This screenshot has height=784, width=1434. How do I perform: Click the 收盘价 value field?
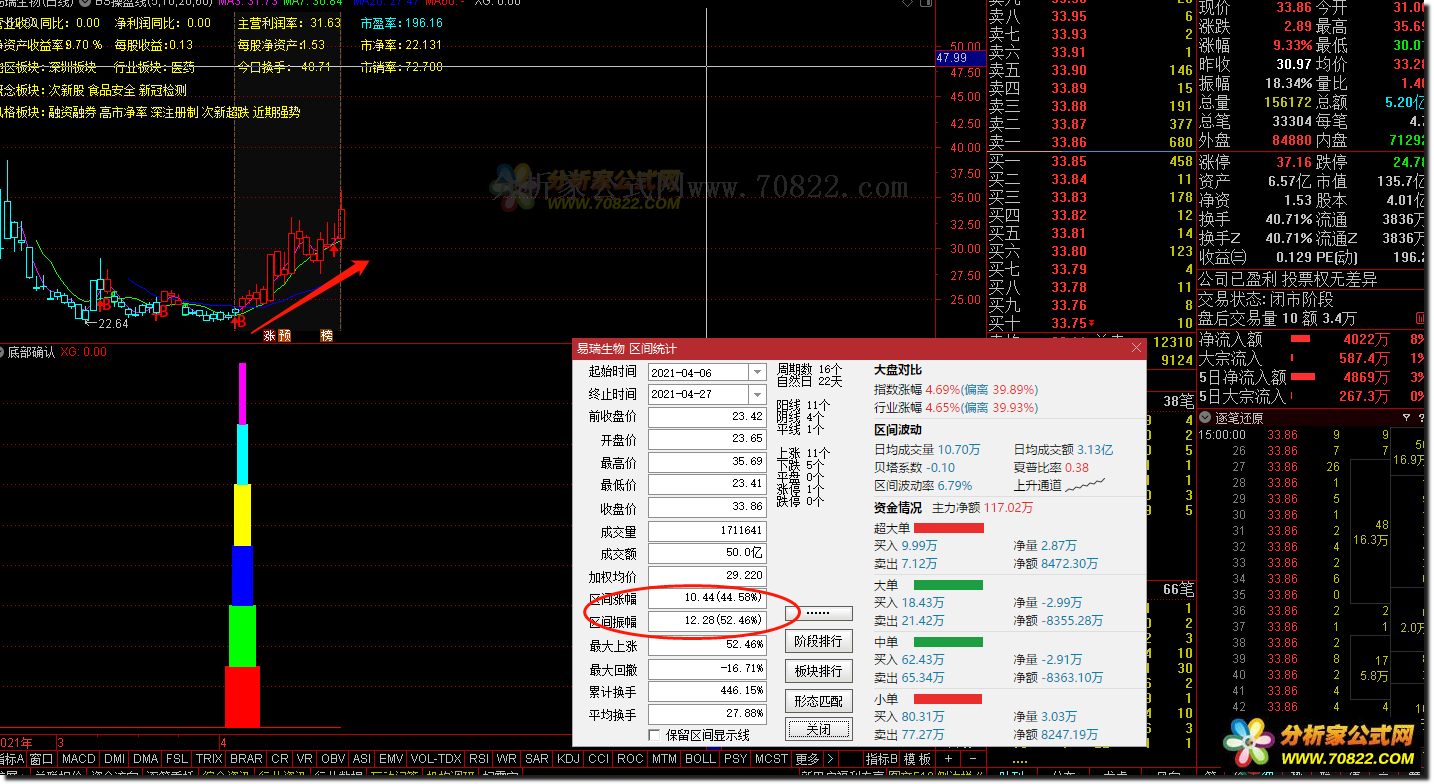point(707,509)
